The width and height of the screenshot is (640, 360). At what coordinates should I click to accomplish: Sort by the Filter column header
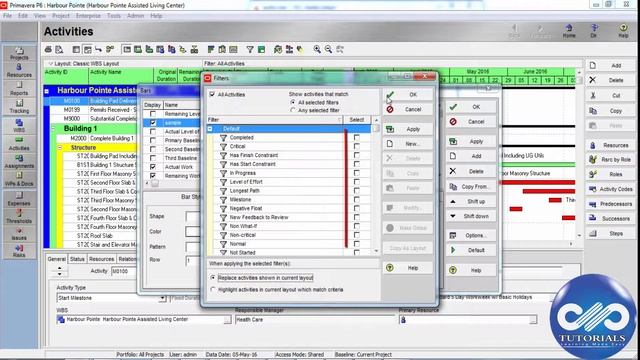(x=275, y=120)
